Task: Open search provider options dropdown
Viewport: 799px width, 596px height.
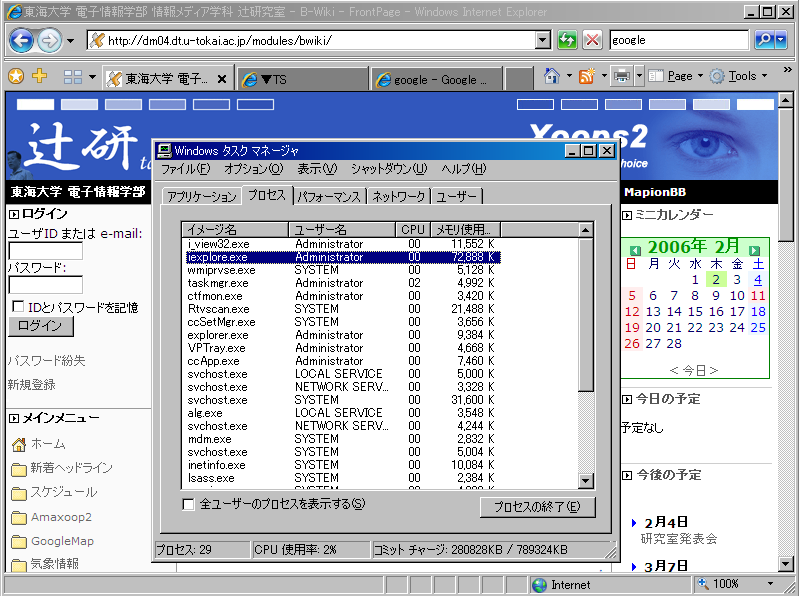Action: 781,40
